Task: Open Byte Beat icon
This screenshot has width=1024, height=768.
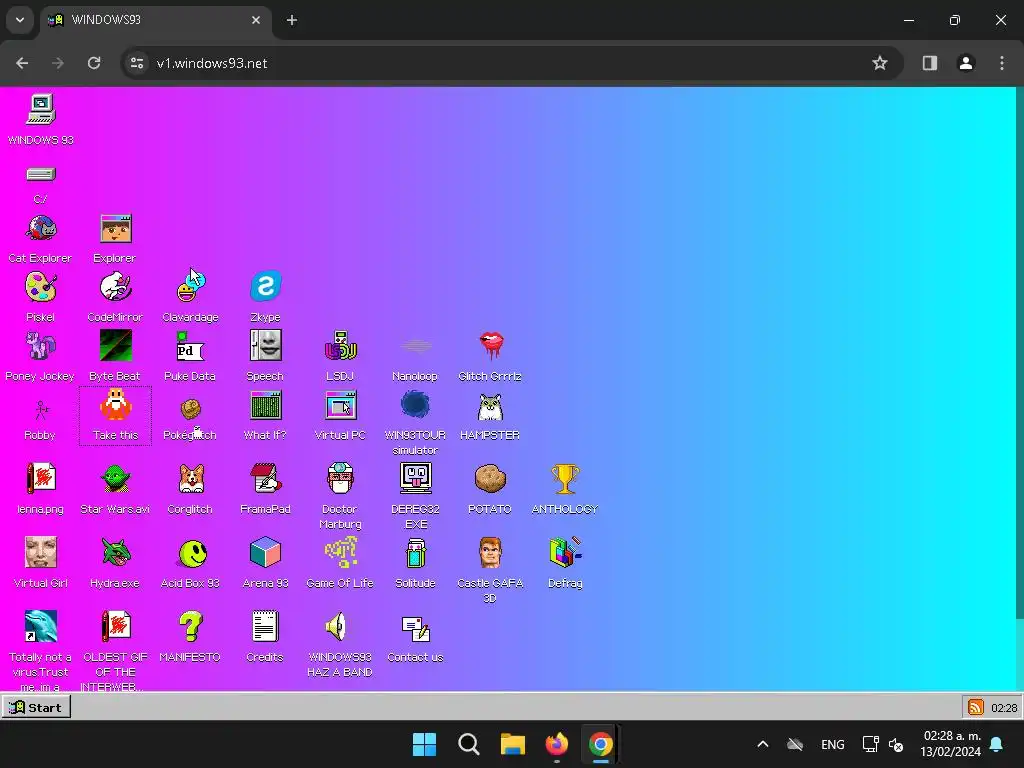Action: 116,346
